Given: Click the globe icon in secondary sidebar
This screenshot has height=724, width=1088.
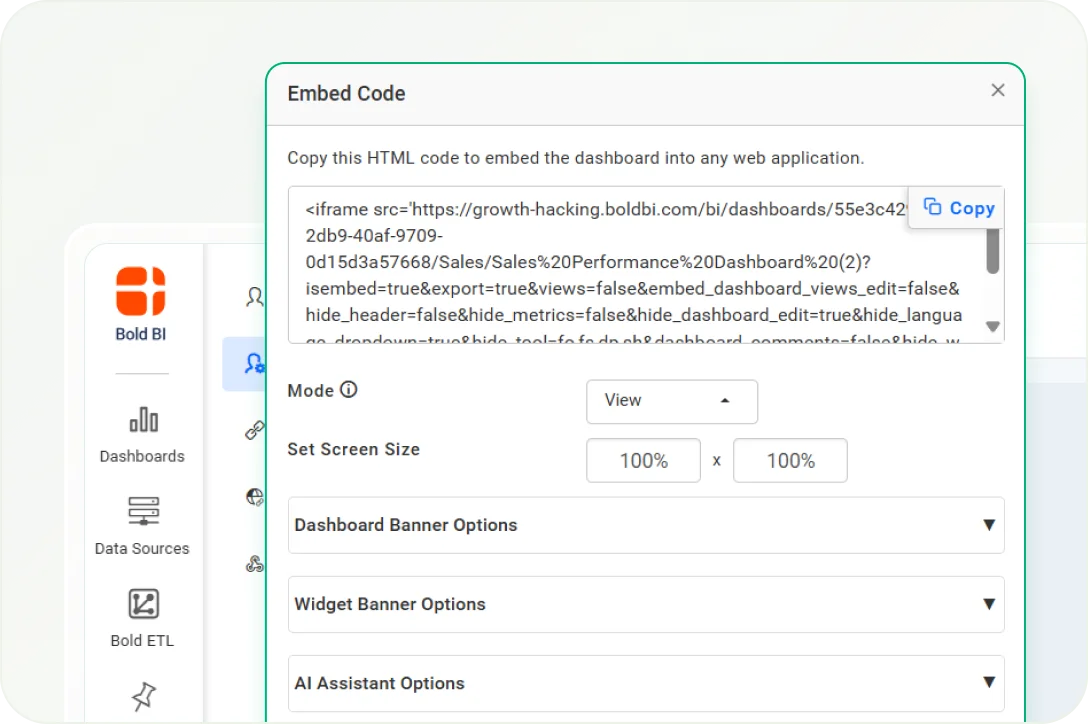Looking at the screenshot, I should point(255,497).
